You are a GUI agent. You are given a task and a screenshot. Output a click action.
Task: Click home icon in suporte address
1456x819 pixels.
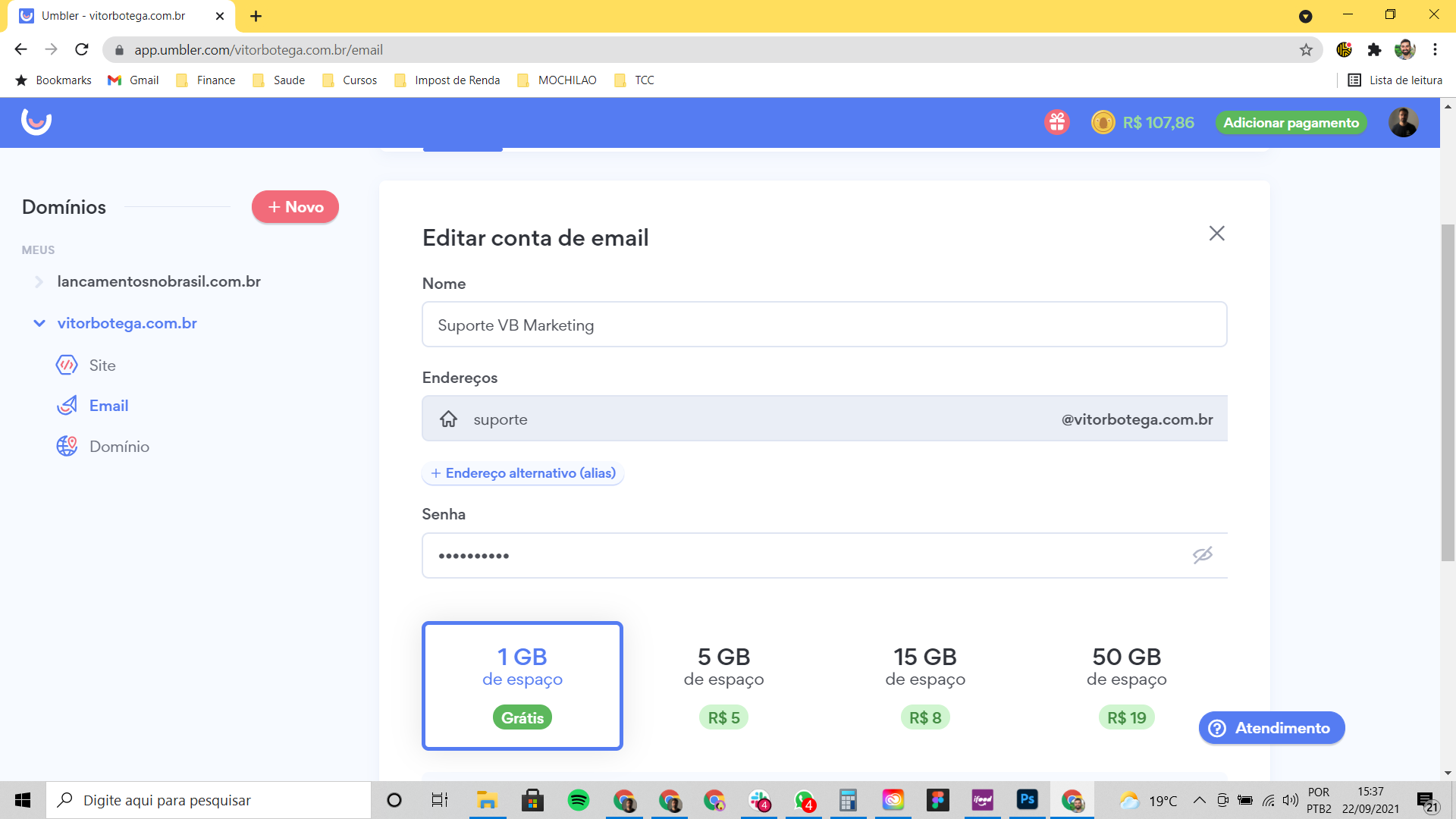[x=448, y=419]
